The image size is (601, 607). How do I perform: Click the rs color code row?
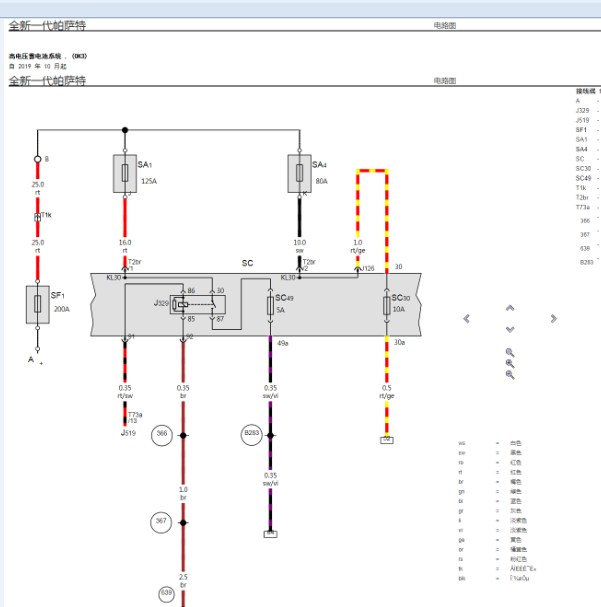tap(492, 559)
